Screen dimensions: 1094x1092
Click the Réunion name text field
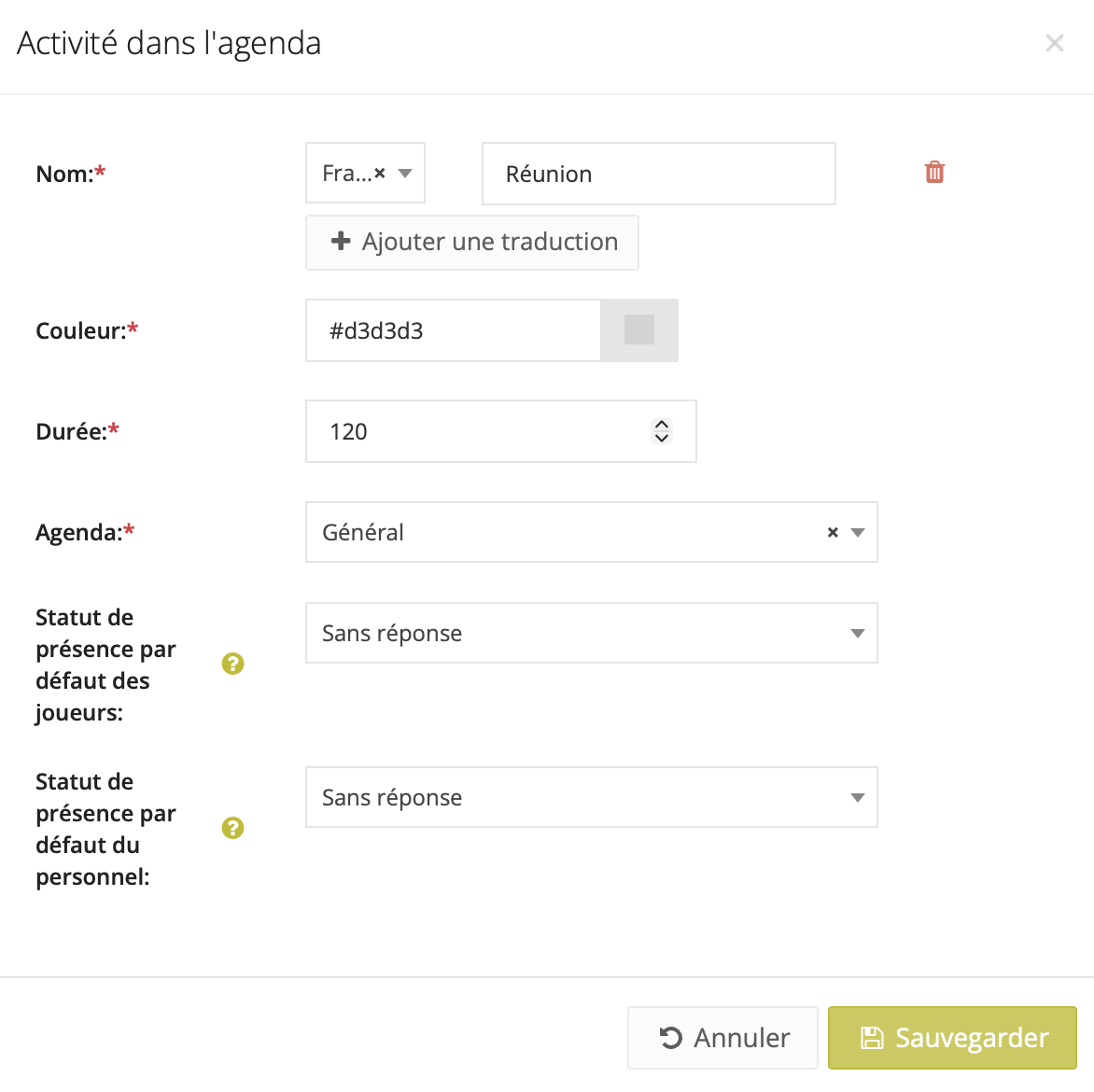point(658,174)
